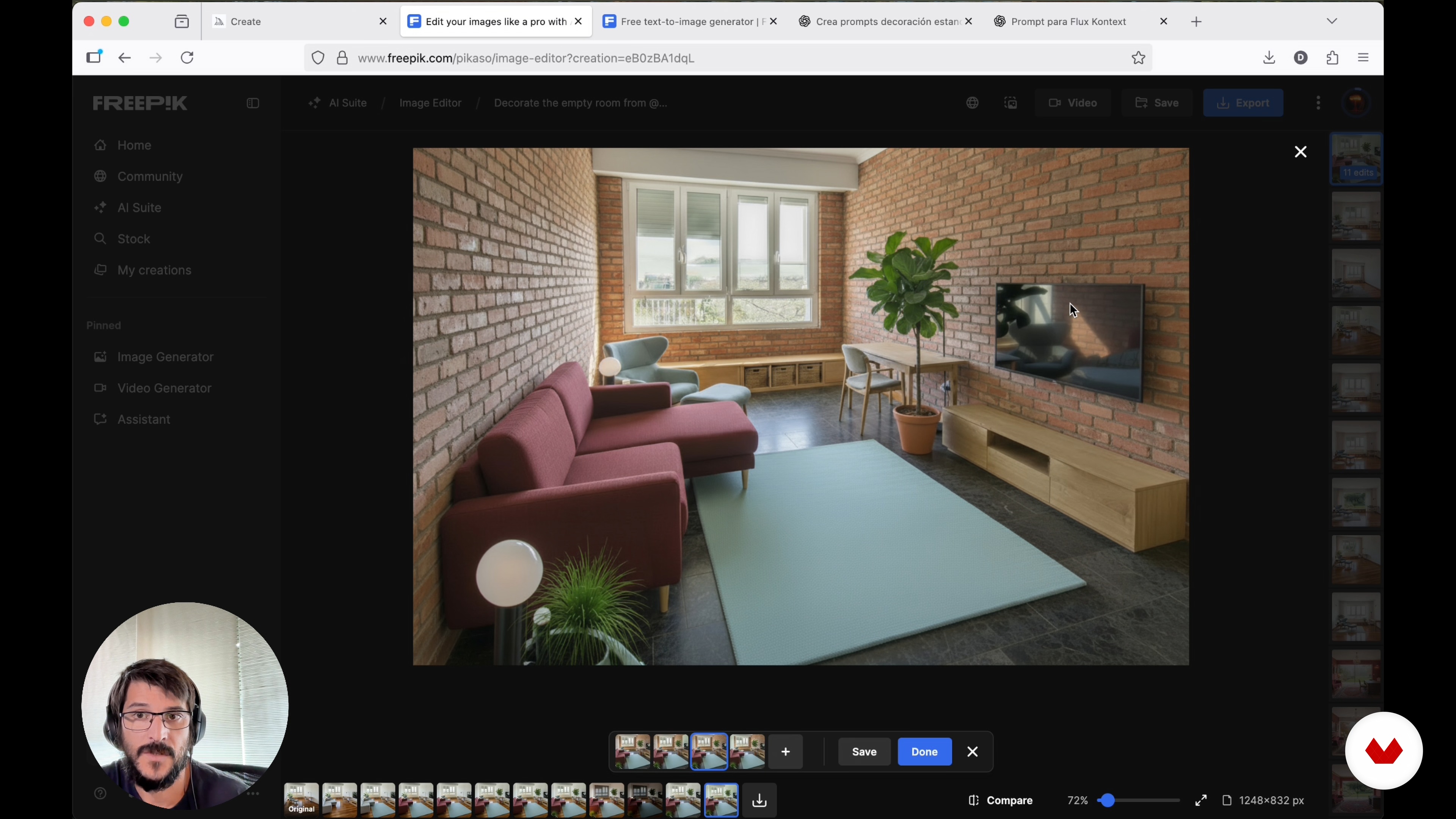This screenshot has width=1456, height=819.
Task: Toggle the Compare before and after view
Action: click(x=1001, y=800)
